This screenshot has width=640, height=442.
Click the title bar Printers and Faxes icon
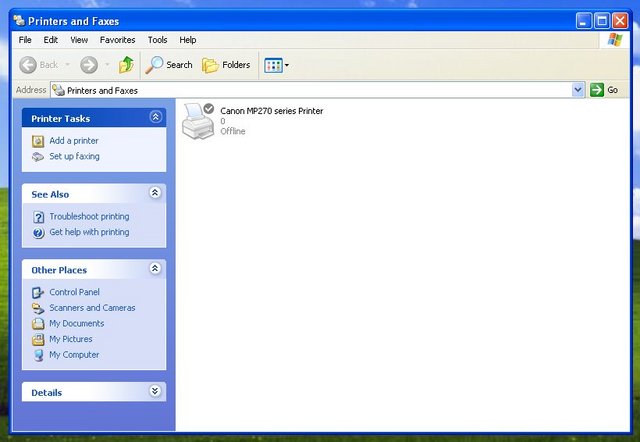19,20
